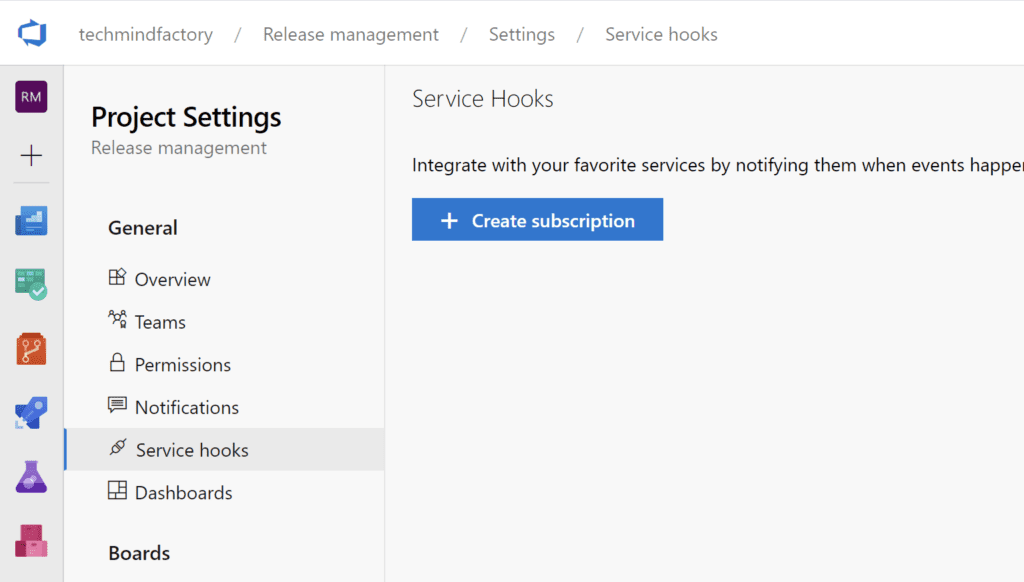Image resolution: width=1024 pixels, height=582 pixels.
Task: Open Test Plans flask icon
Action: [x=31, y=476]
